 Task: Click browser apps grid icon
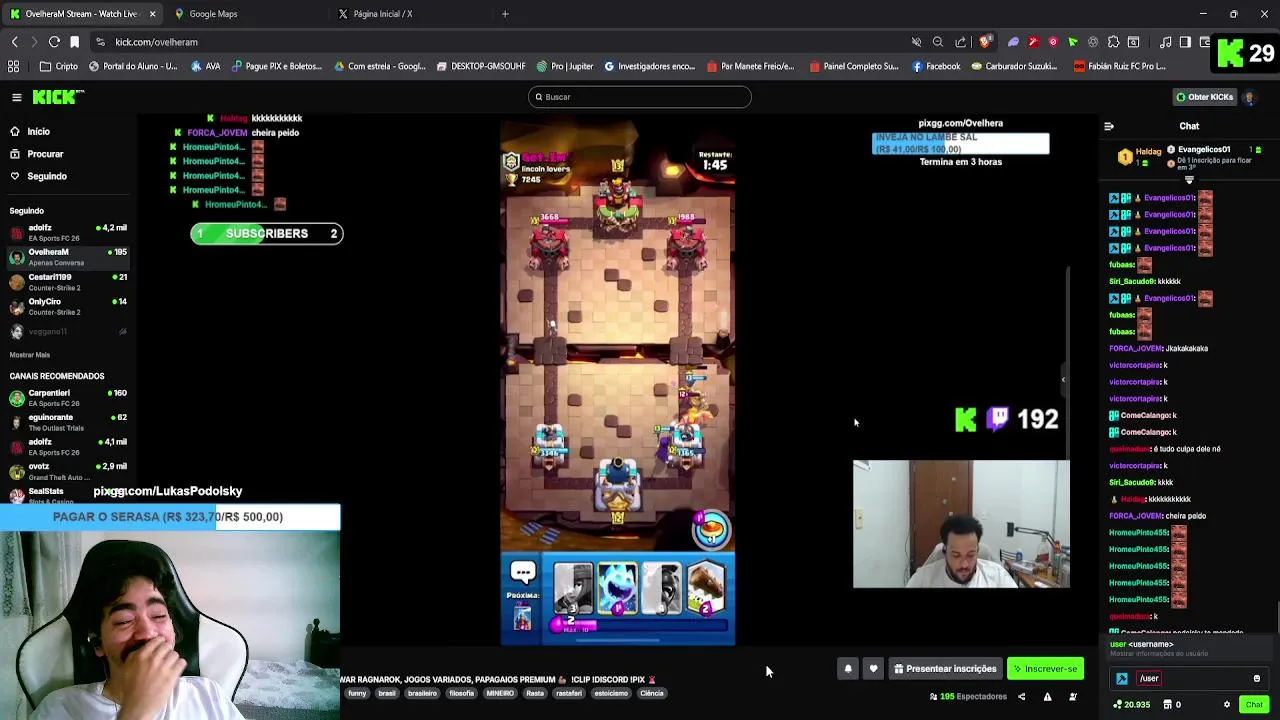pyautogui.click(x=14, y=66)
